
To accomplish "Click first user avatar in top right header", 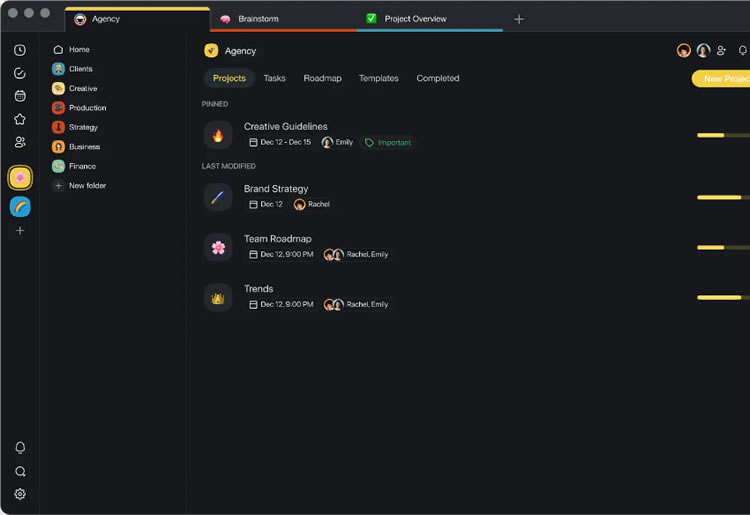I will coord(684,50).
